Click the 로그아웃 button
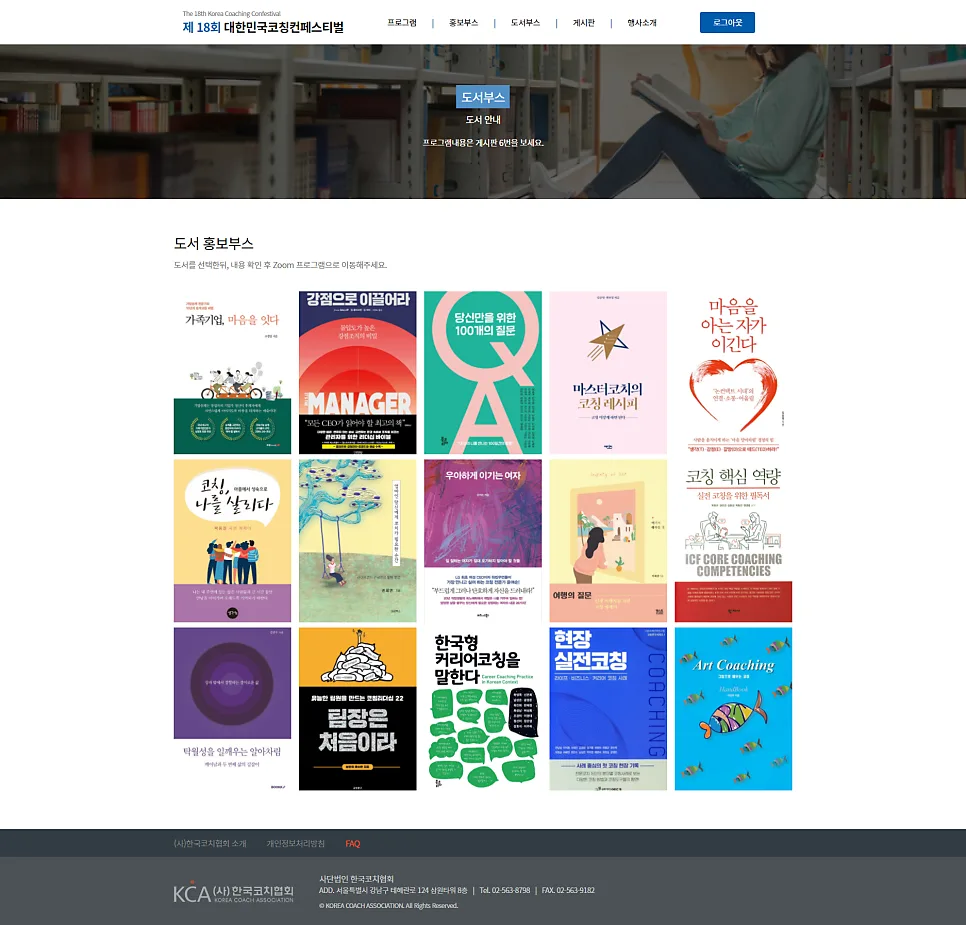The height and width of the screenshot is (925, 966). (727, 22)
